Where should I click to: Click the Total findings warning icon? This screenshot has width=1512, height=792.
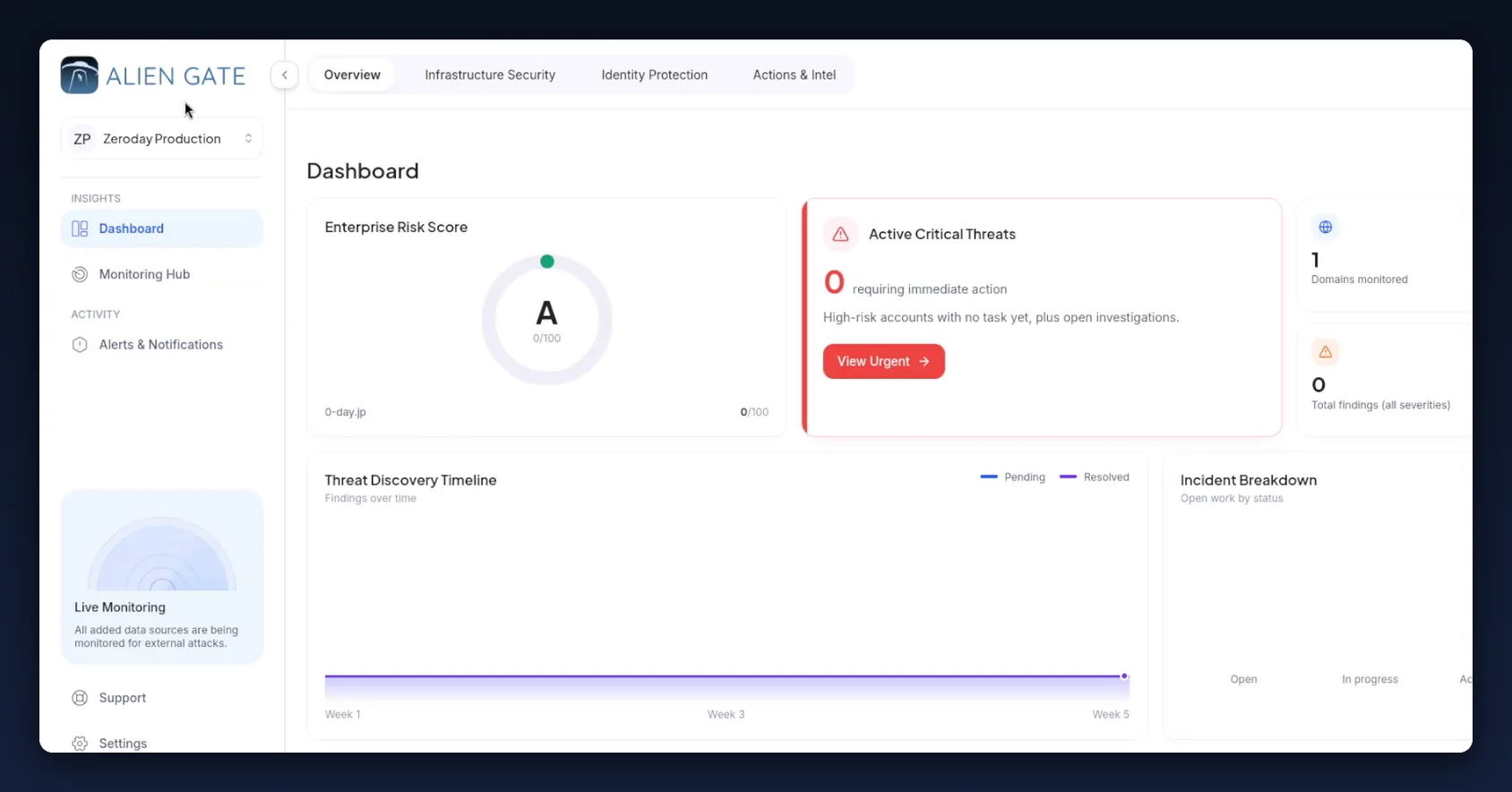[x=1326, y=352]
